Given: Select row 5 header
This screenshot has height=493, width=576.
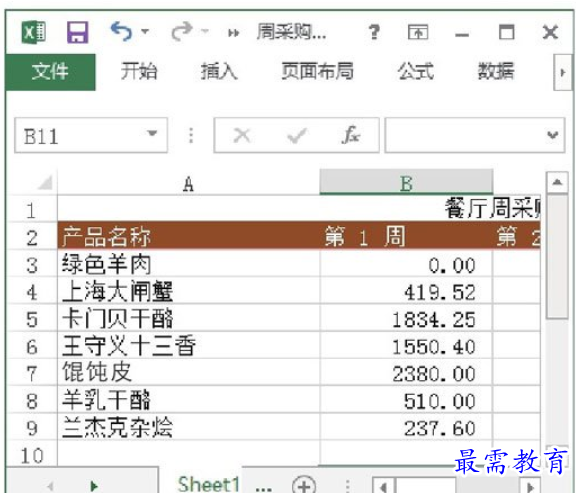Looking at the screenshot, I should pyautogui.click(x=32, y=319).
